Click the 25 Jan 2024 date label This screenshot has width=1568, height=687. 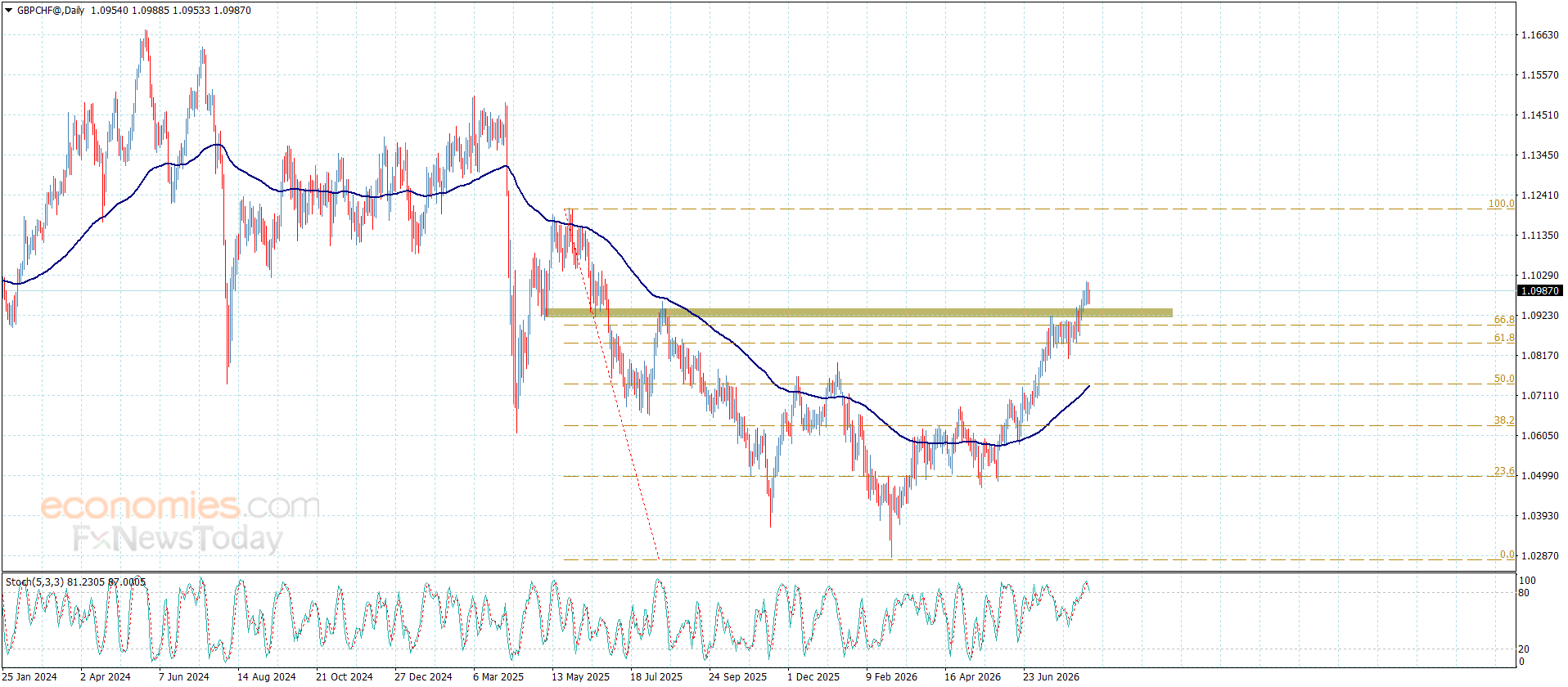[x=29, y=677]
